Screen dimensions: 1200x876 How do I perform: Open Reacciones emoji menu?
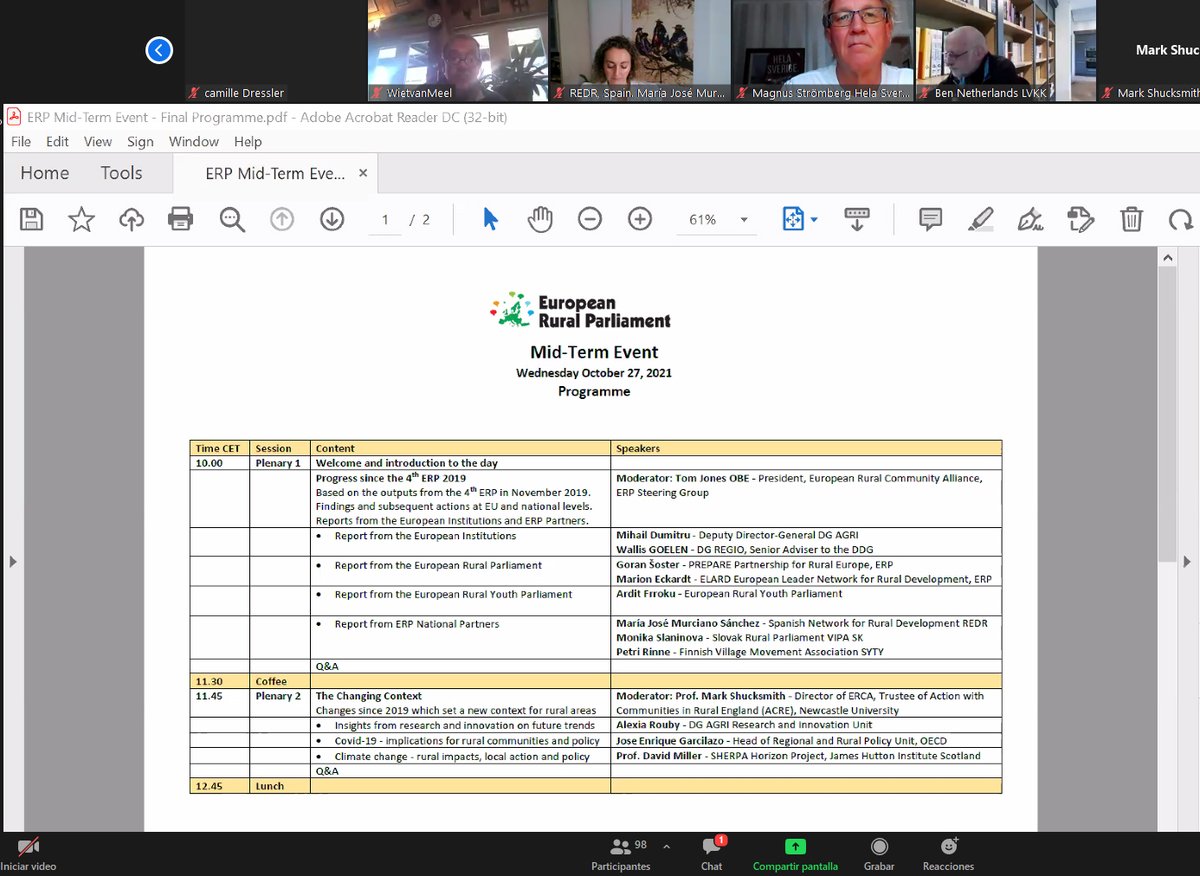click(948, 855)
